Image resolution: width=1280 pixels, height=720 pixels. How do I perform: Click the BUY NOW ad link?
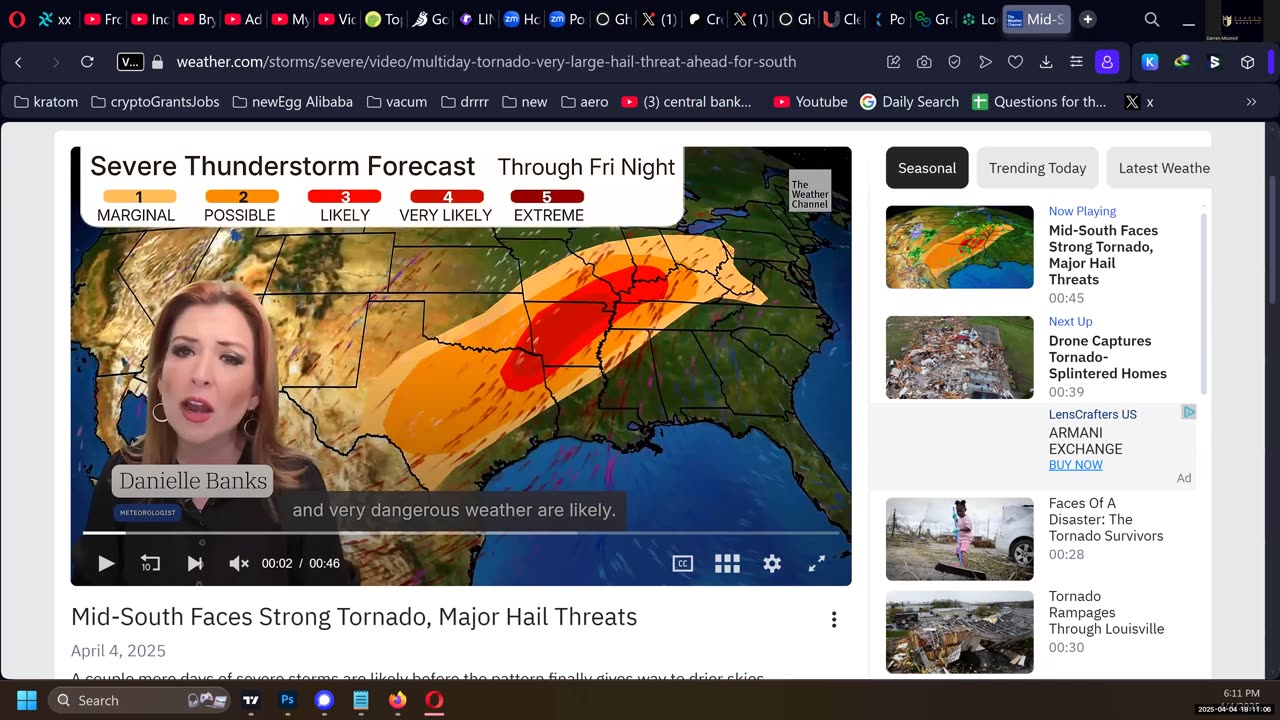[1076, 465]
